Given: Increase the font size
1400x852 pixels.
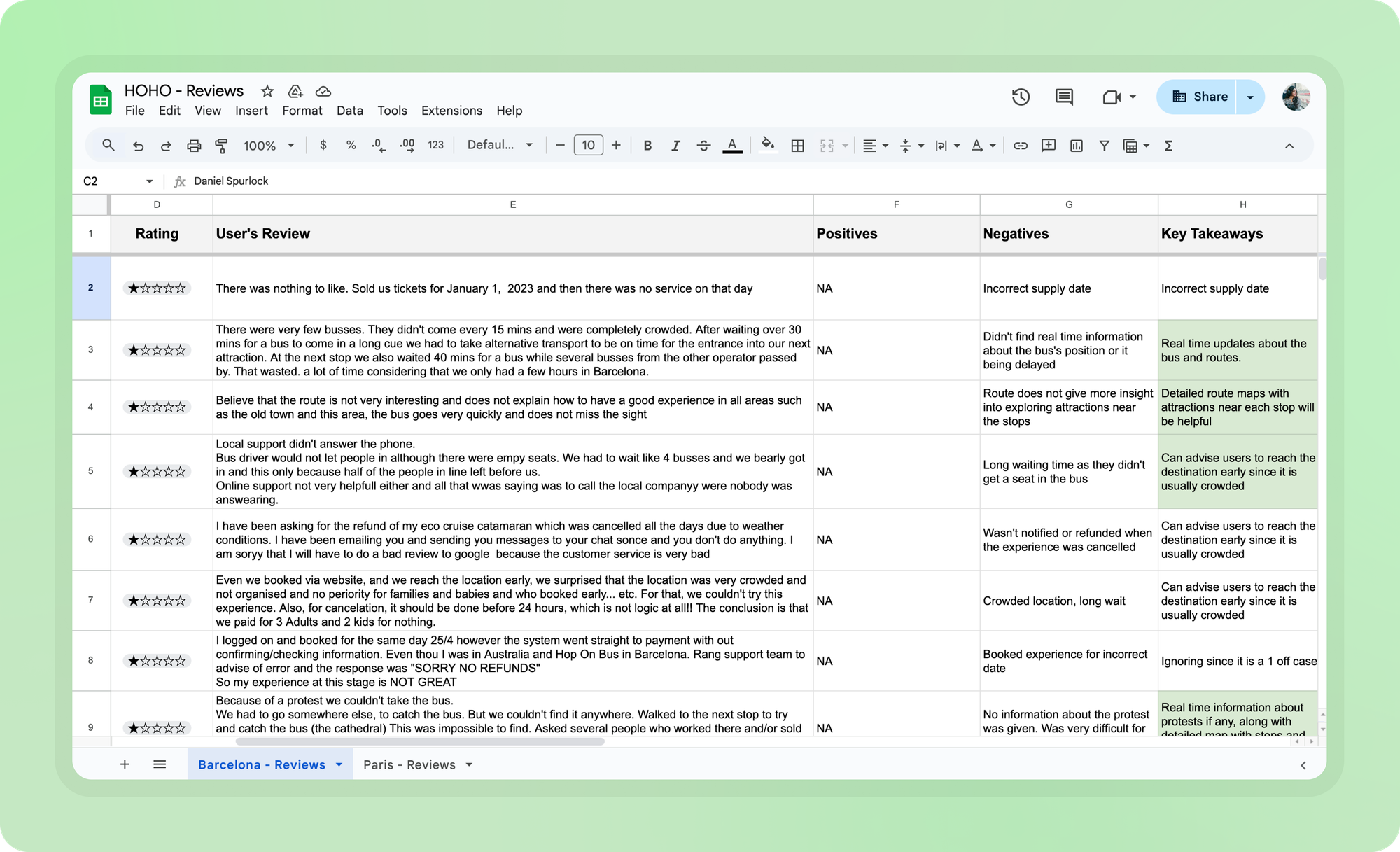Looking at the screenshot, I should pos(616,145).
